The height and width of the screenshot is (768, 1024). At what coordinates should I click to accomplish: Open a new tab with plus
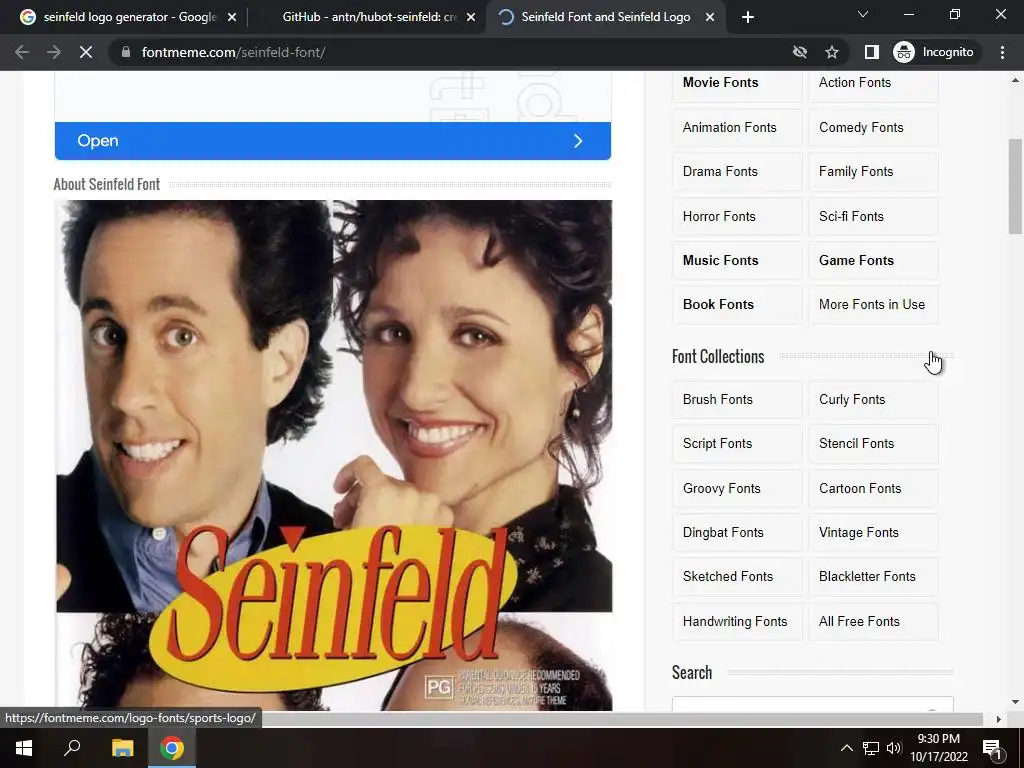(x=748, y=17)
